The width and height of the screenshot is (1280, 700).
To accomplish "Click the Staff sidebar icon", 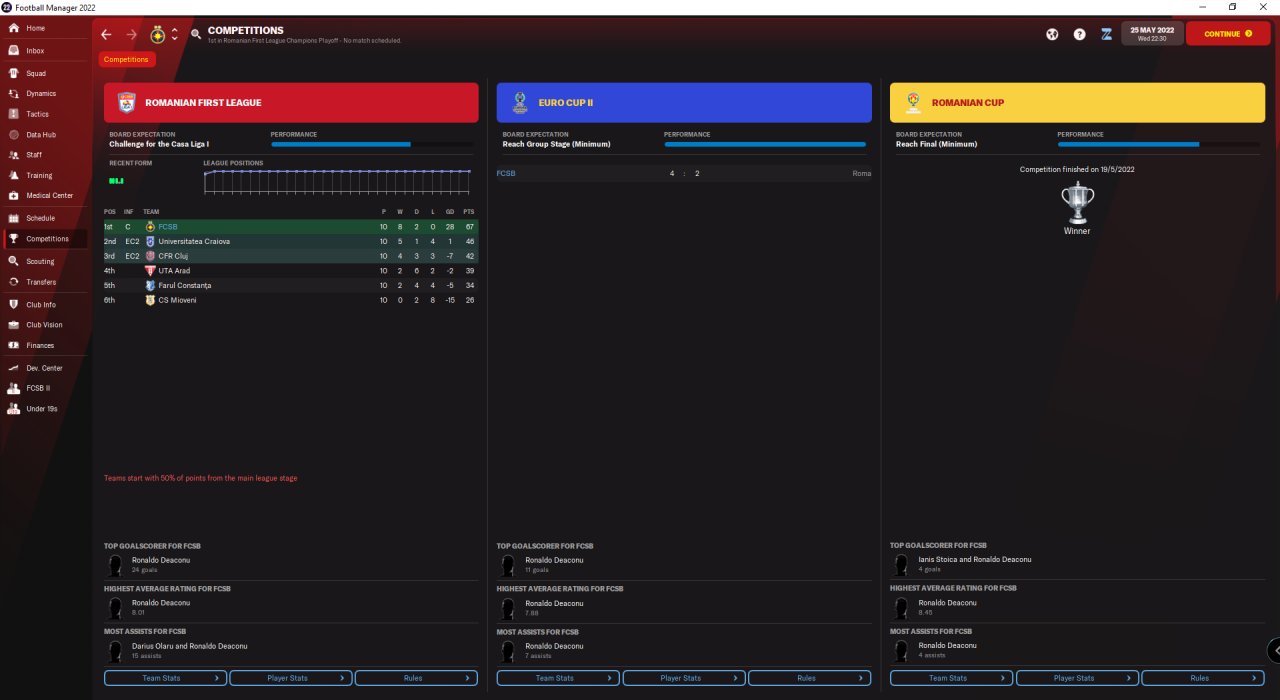I will [14, 155].
